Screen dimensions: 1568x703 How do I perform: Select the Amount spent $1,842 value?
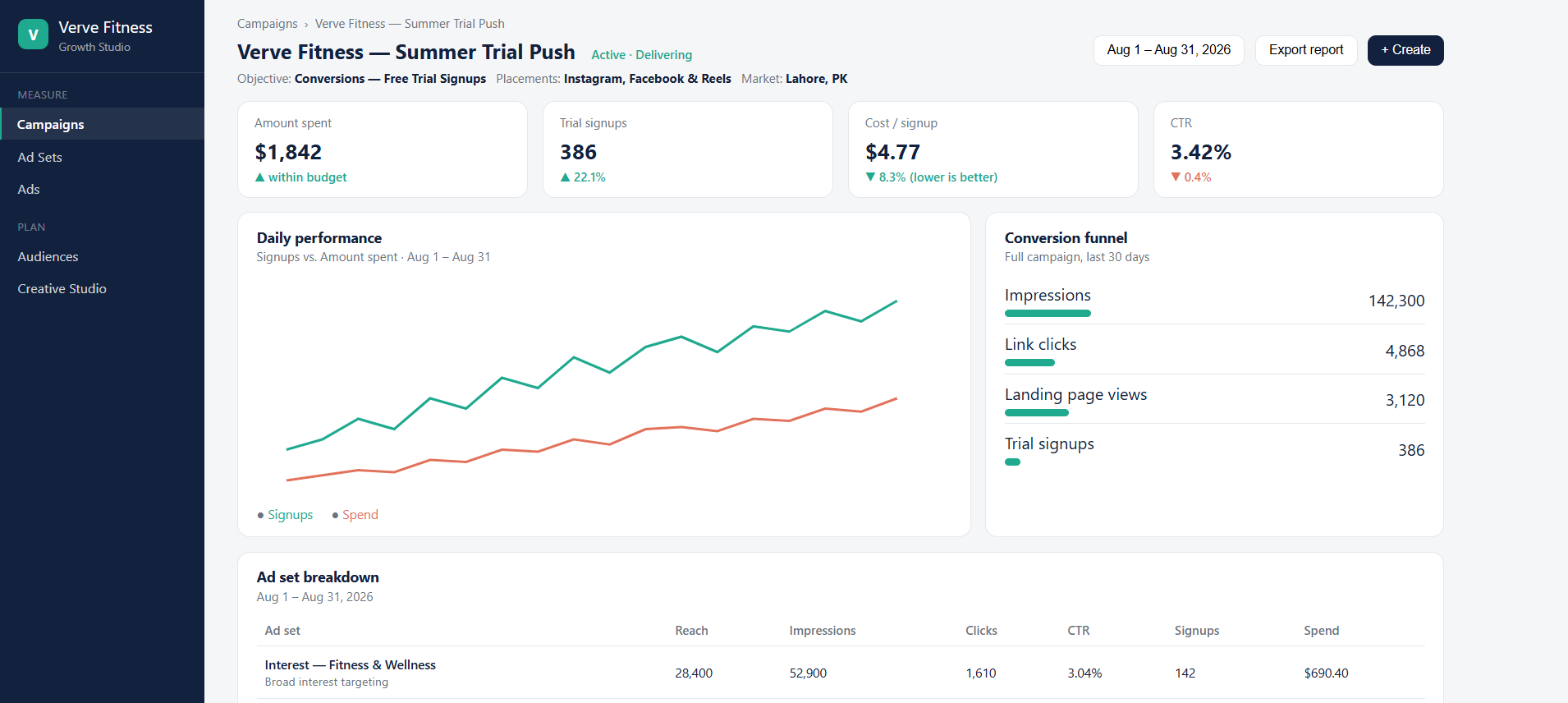(x=288, y=152)
